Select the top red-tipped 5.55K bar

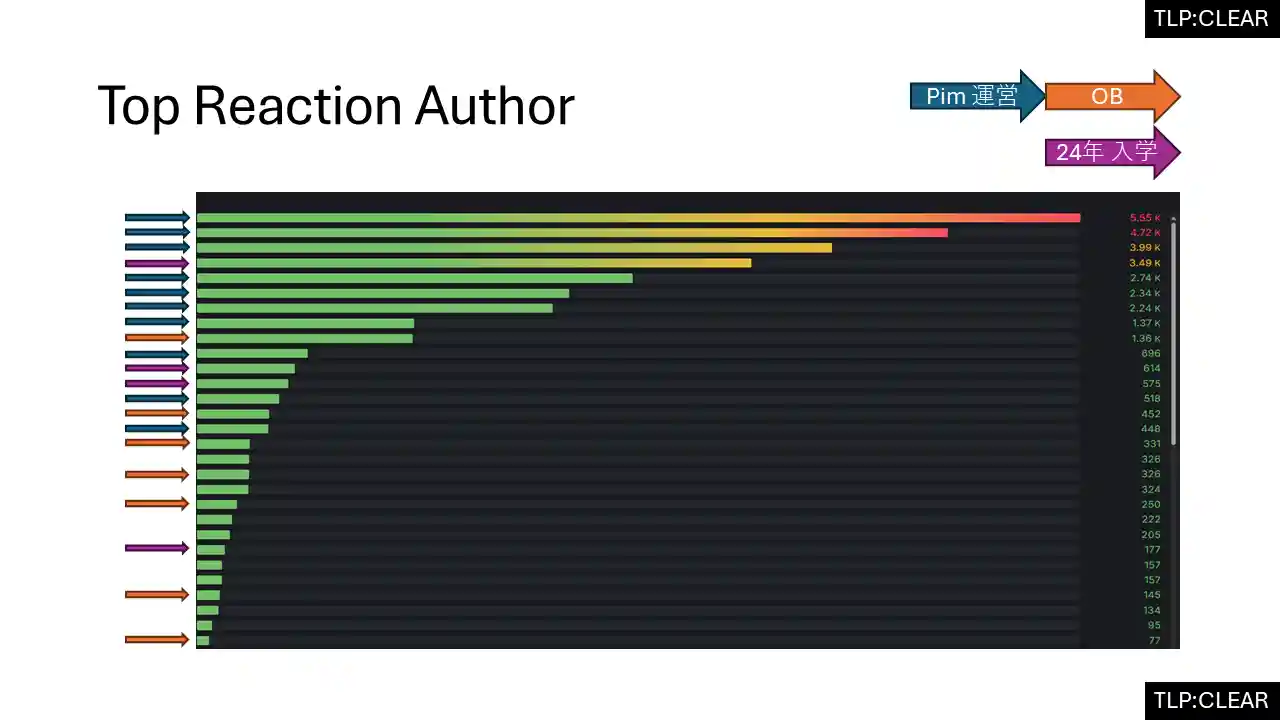coord(638,217)
